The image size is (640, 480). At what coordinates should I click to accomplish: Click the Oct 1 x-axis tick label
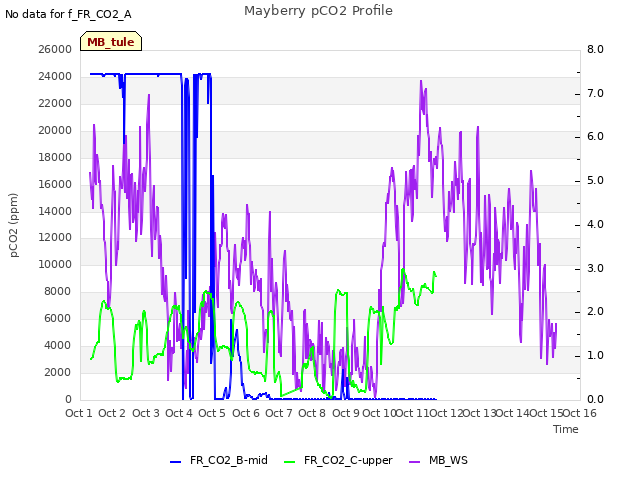[x=79, y=413]
